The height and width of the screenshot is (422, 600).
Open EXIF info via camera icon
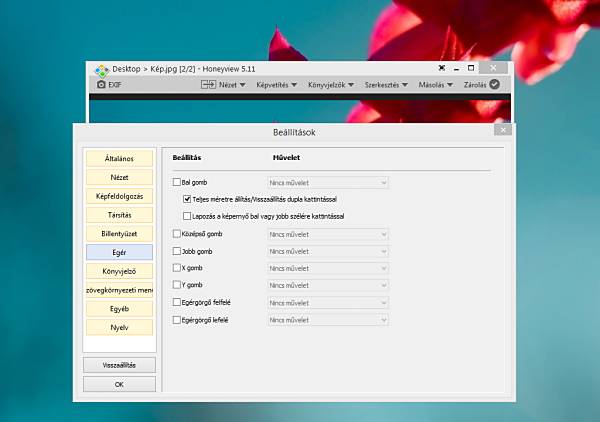point(101,85)
